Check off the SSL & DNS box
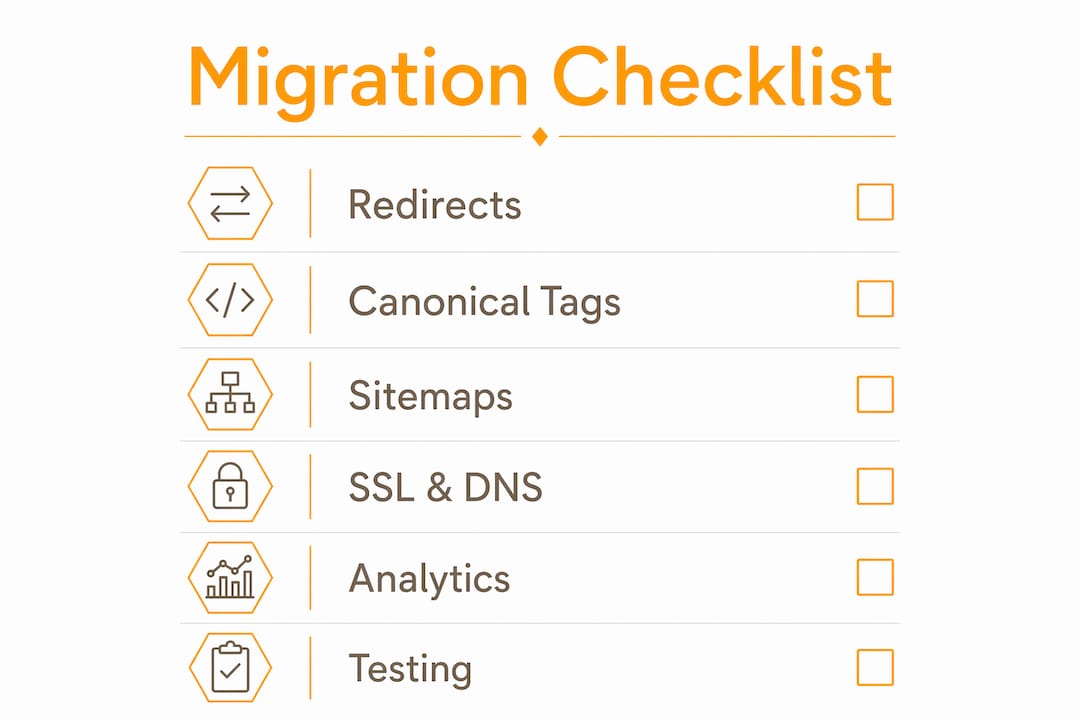The image size is (1080, 720). pos(875,486)
